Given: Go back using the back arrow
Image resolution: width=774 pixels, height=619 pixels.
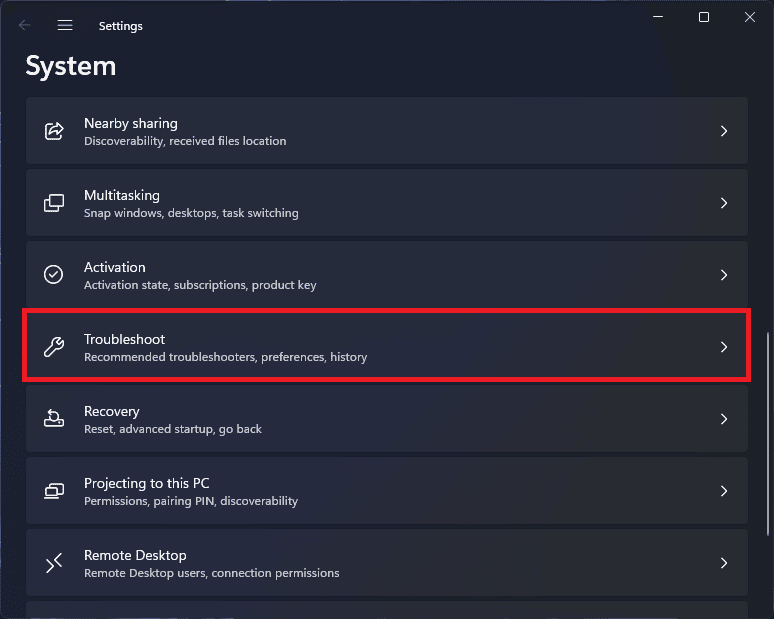Looking at the screenshot, I should (24, 25).
